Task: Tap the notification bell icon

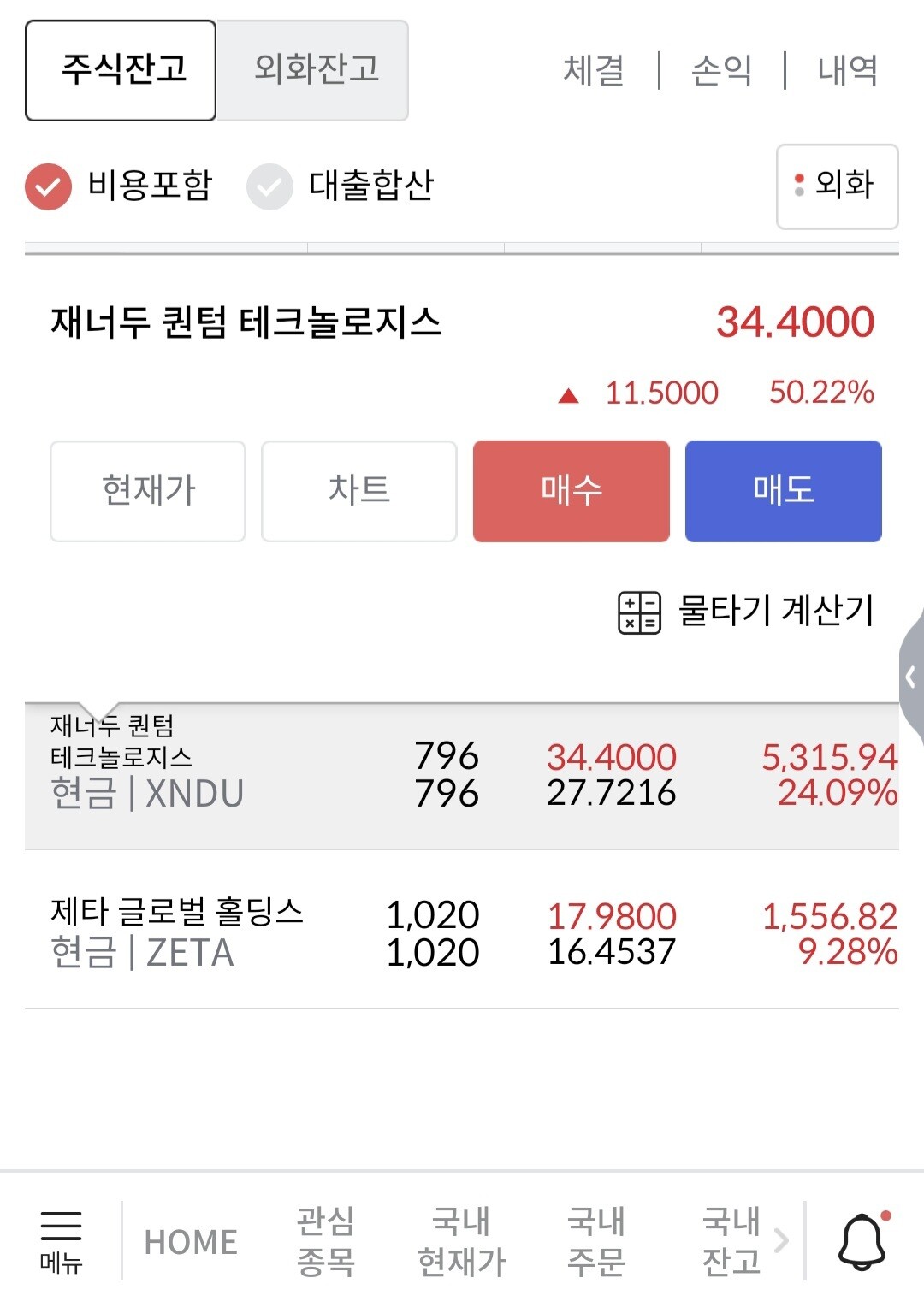Action: [x=862, y=1240]
